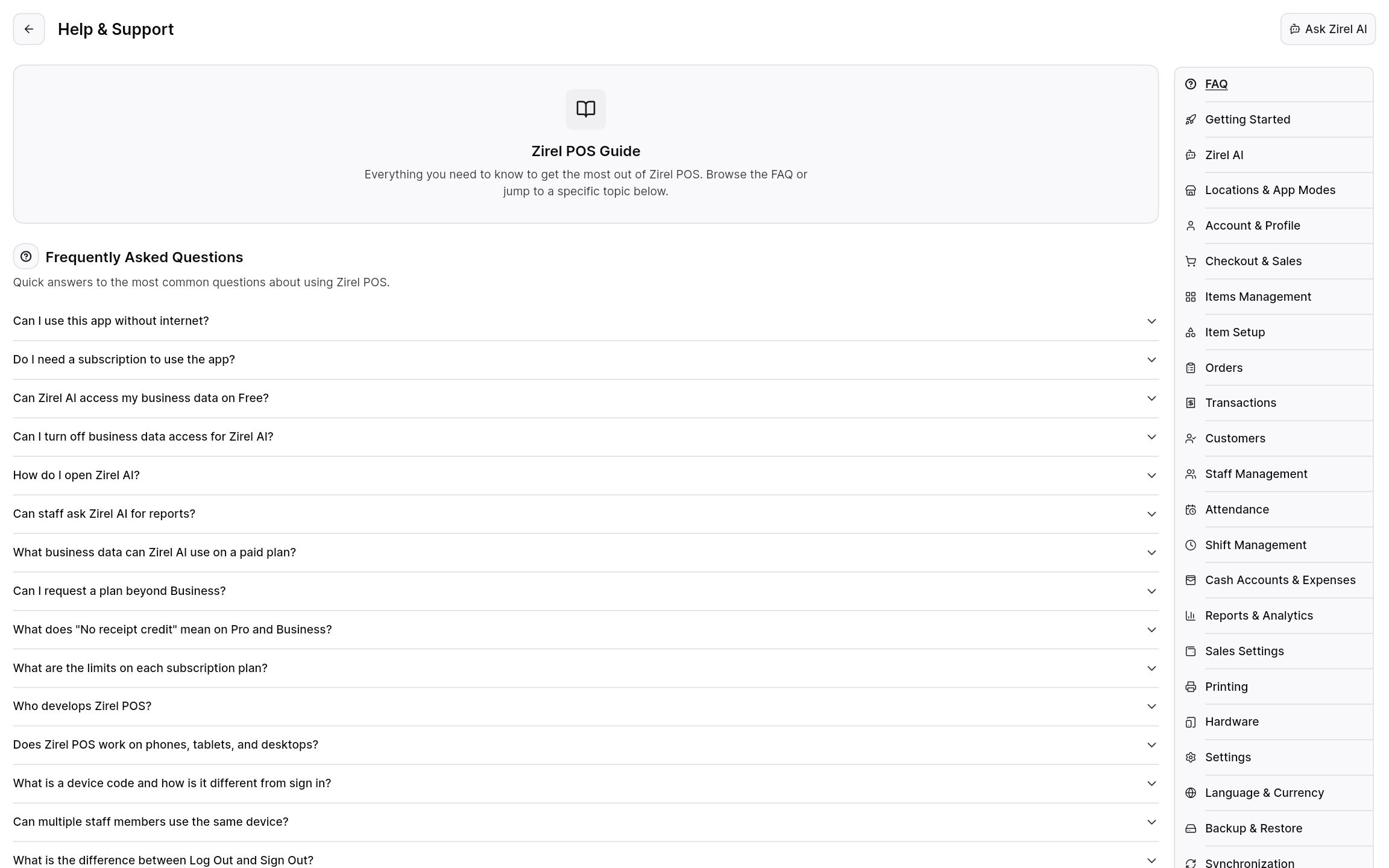This screenshot has width=1389, height=868.
Task: Click the Checkout & Sales cart icon
Action: click(x=1190, y=262)
